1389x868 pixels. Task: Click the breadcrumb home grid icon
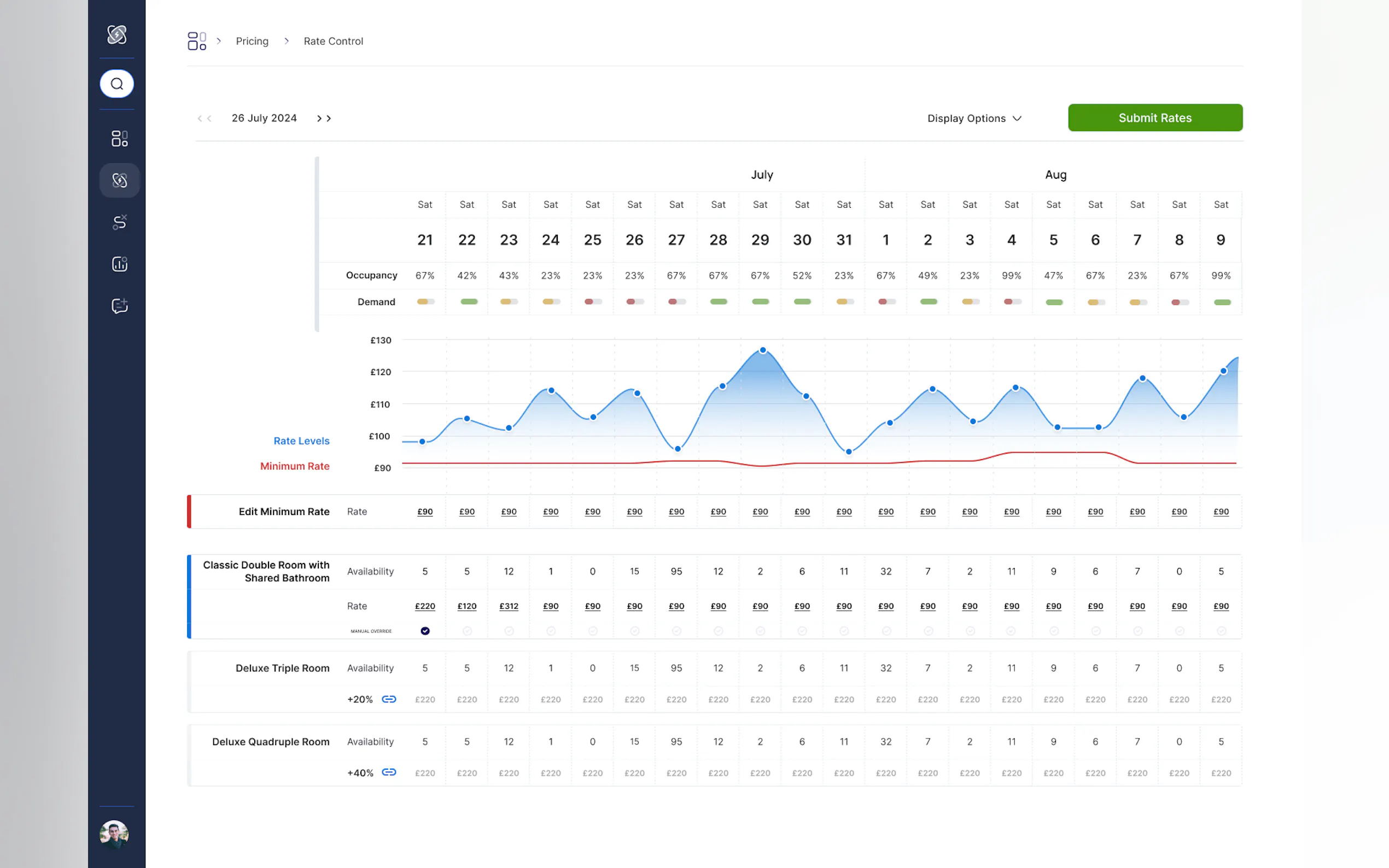(x=196, y=41)
